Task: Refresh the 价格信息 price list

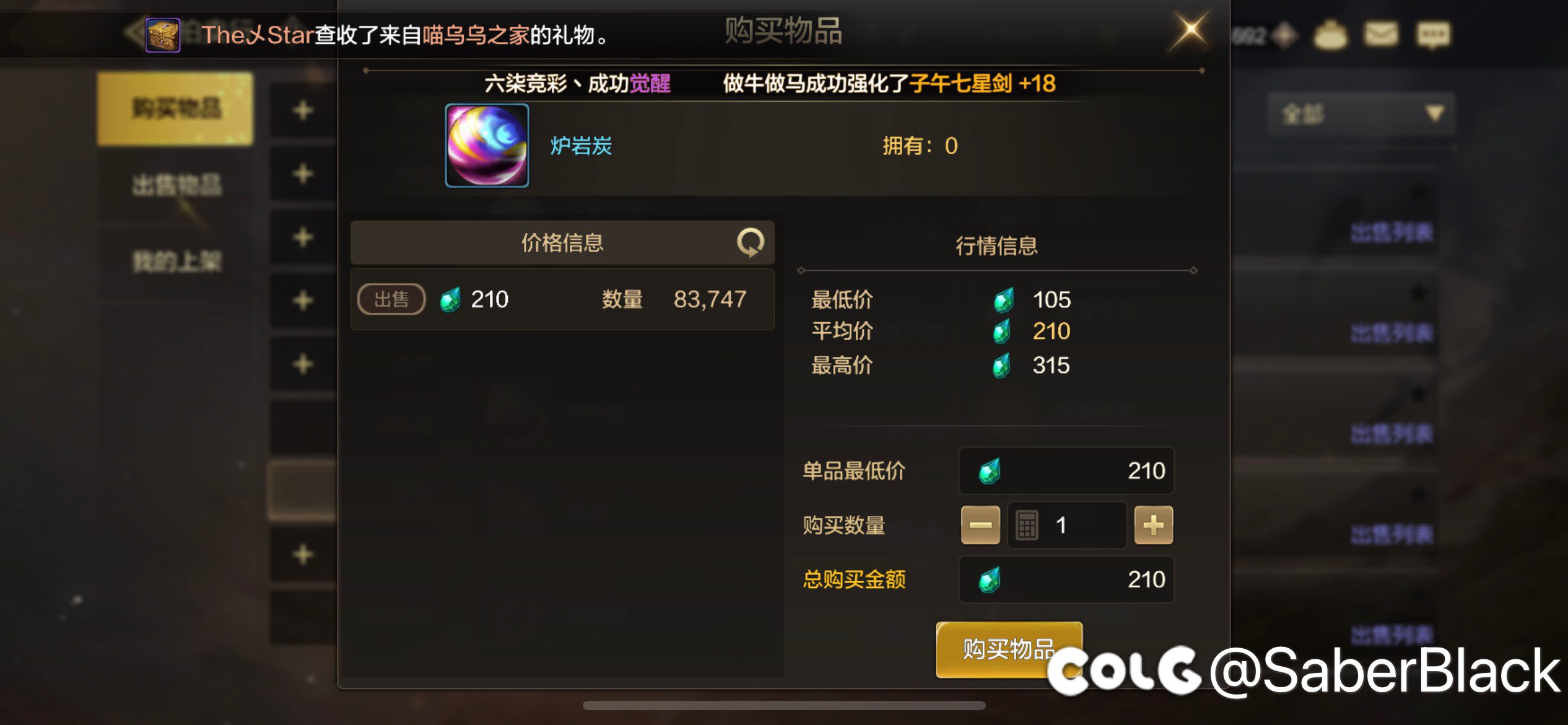Action: [751, 242]
